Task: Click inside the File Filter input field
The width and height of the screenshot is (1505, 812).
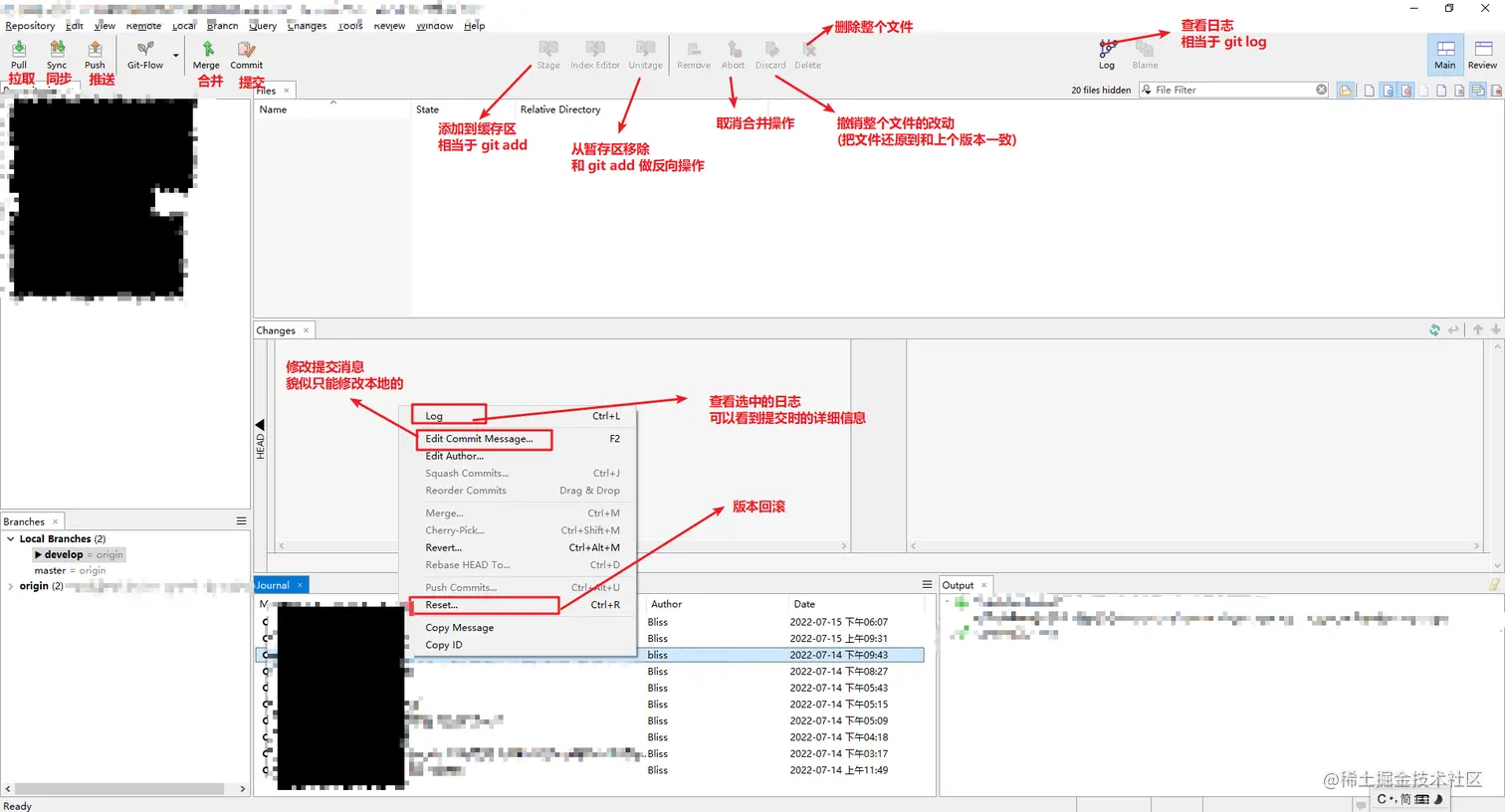Action: coord(1234,90)
